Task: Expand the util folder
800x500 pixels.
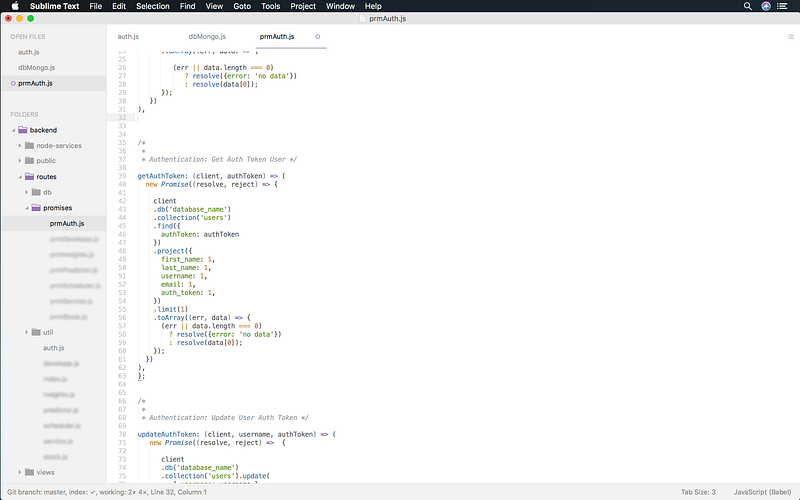Action: [27, 332]
